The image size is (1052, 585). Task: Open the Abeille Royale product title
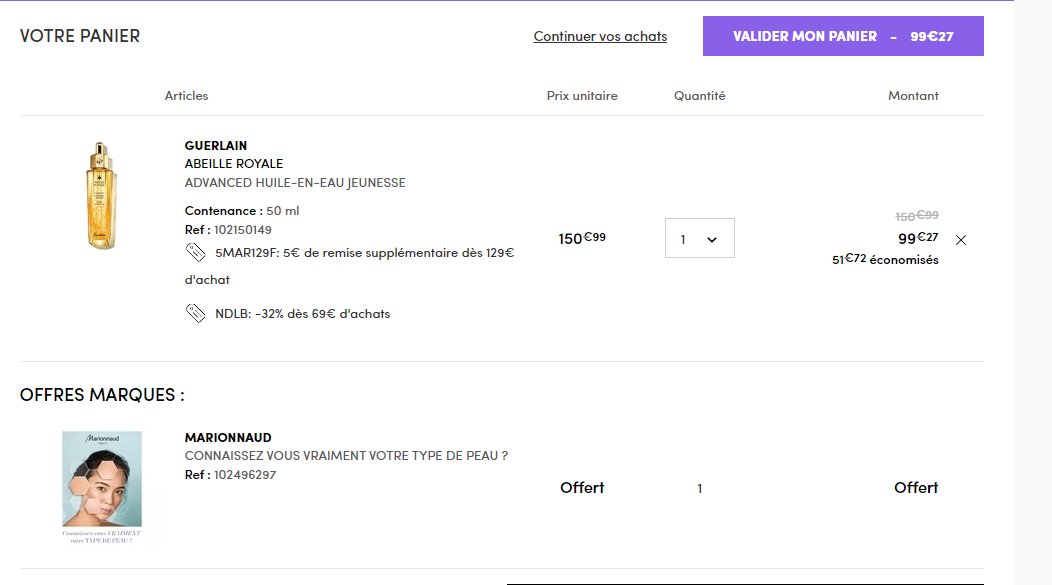pos(234,164)
